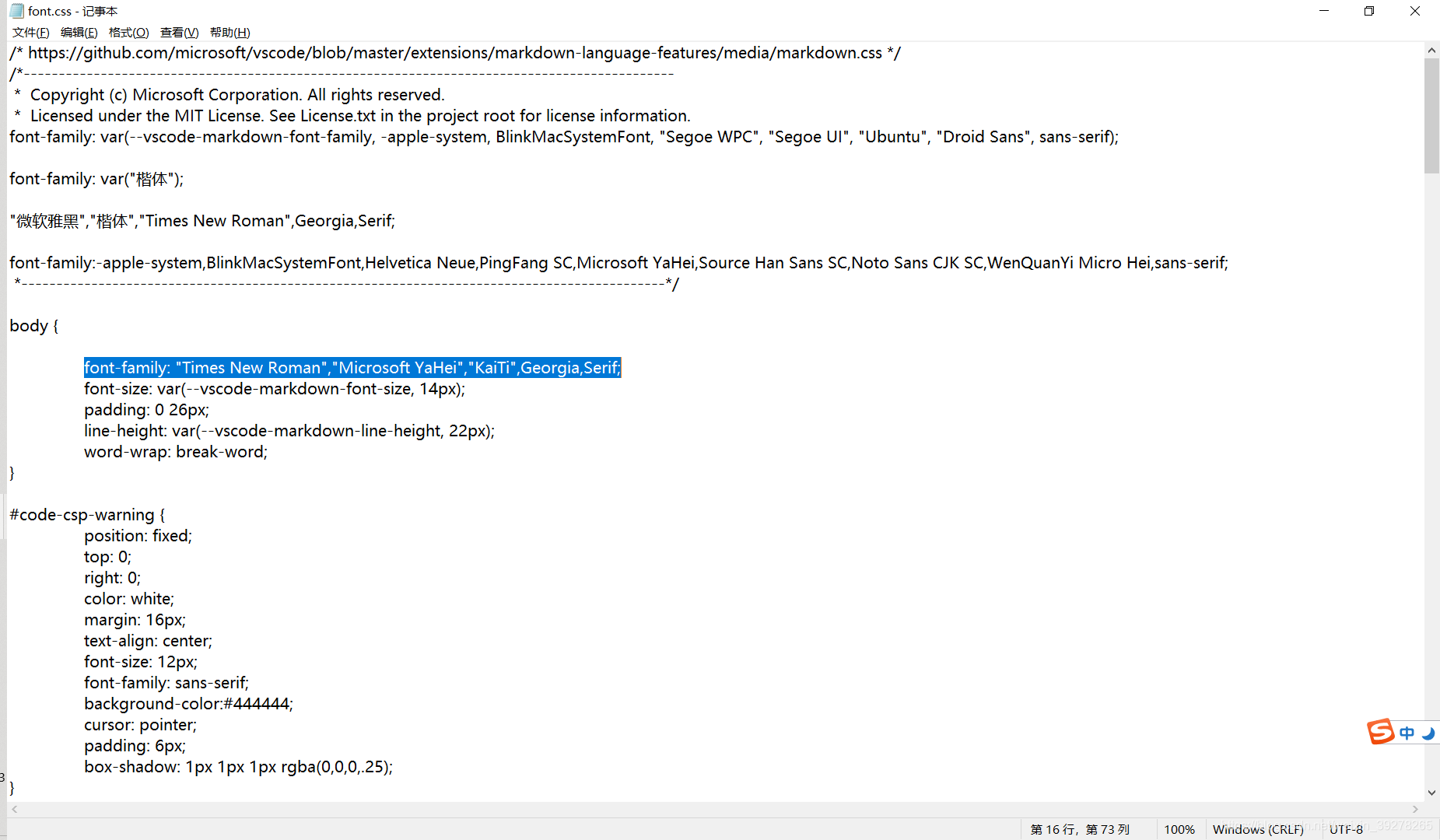Click the Notepad icon in the title bar
This screenshot has height=840, width=1440.
coord(16,11)
